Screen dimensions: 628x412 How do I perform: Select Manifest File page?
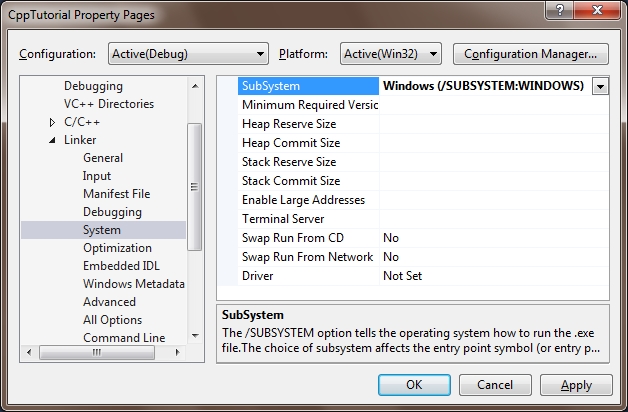tap(117, 194)
